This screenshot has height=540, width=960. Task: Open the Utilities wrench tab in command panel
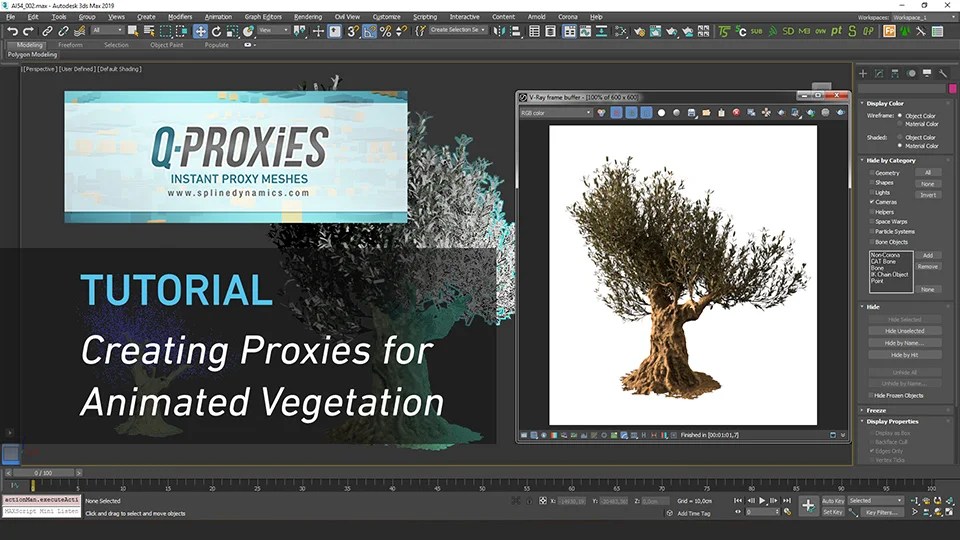[x=943, y=73]
